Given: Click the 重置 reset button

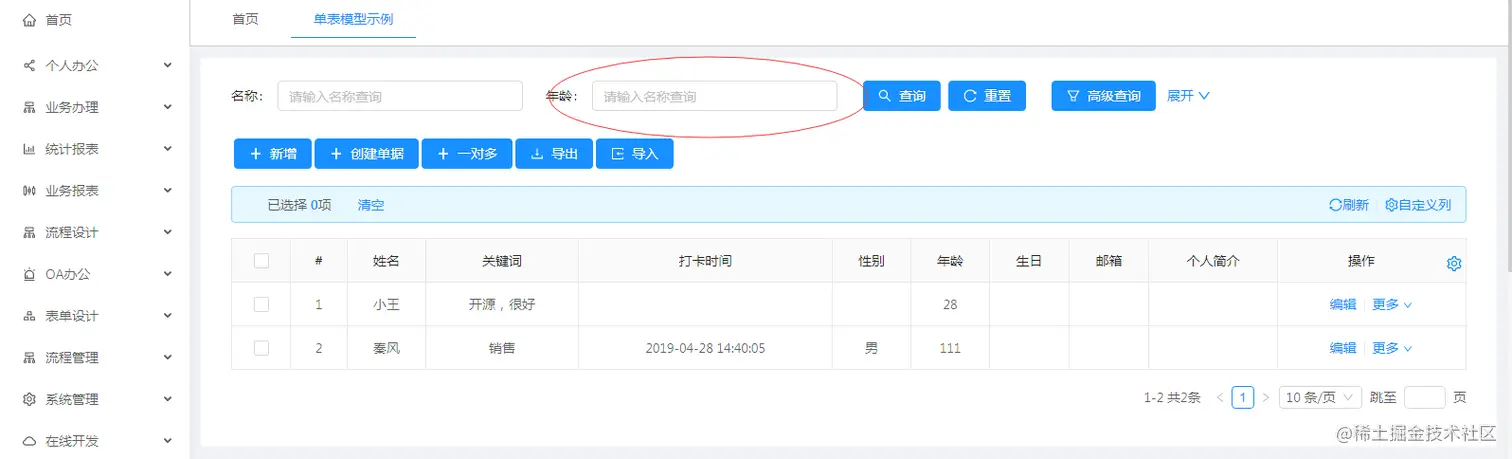Looking at the screenshot, I should pyautogui.click(x=987, y=96).
